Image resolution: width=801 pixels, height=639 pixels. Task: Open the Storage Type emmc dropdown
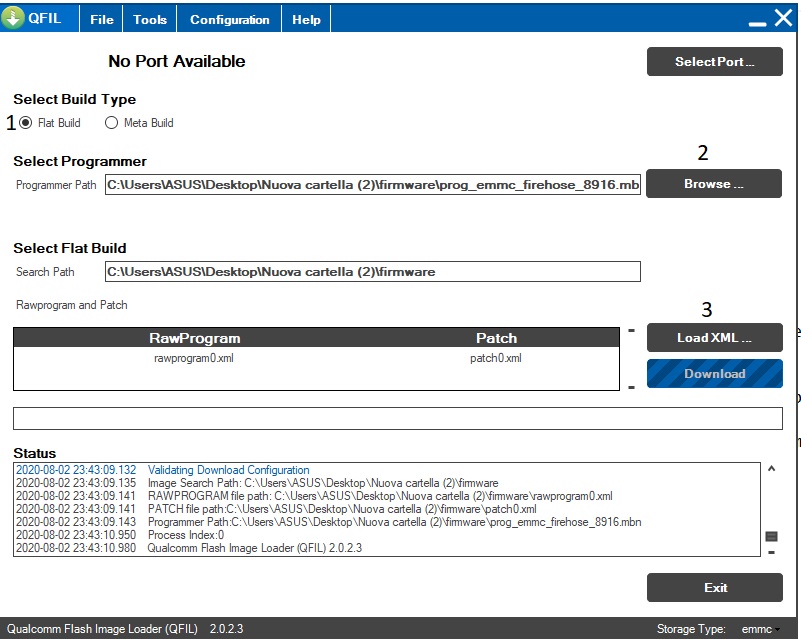pos(761,629)
